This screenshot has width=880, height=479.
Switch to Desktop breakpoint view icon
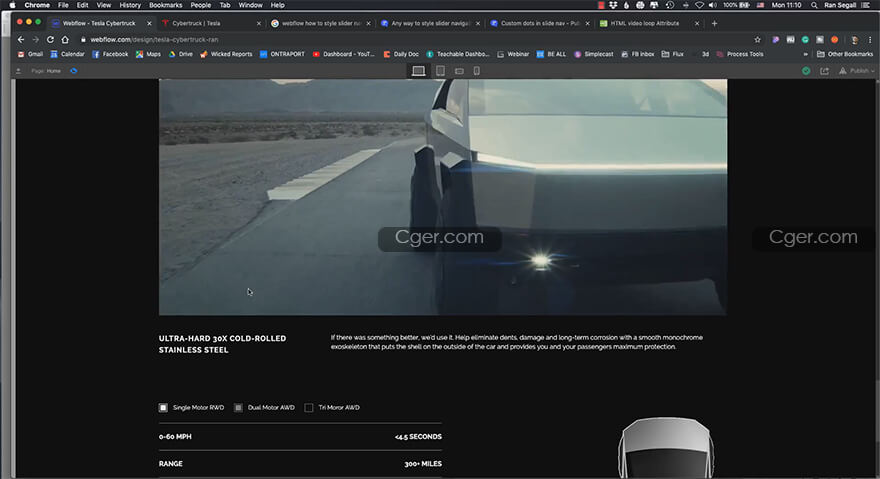click(419, 71)
